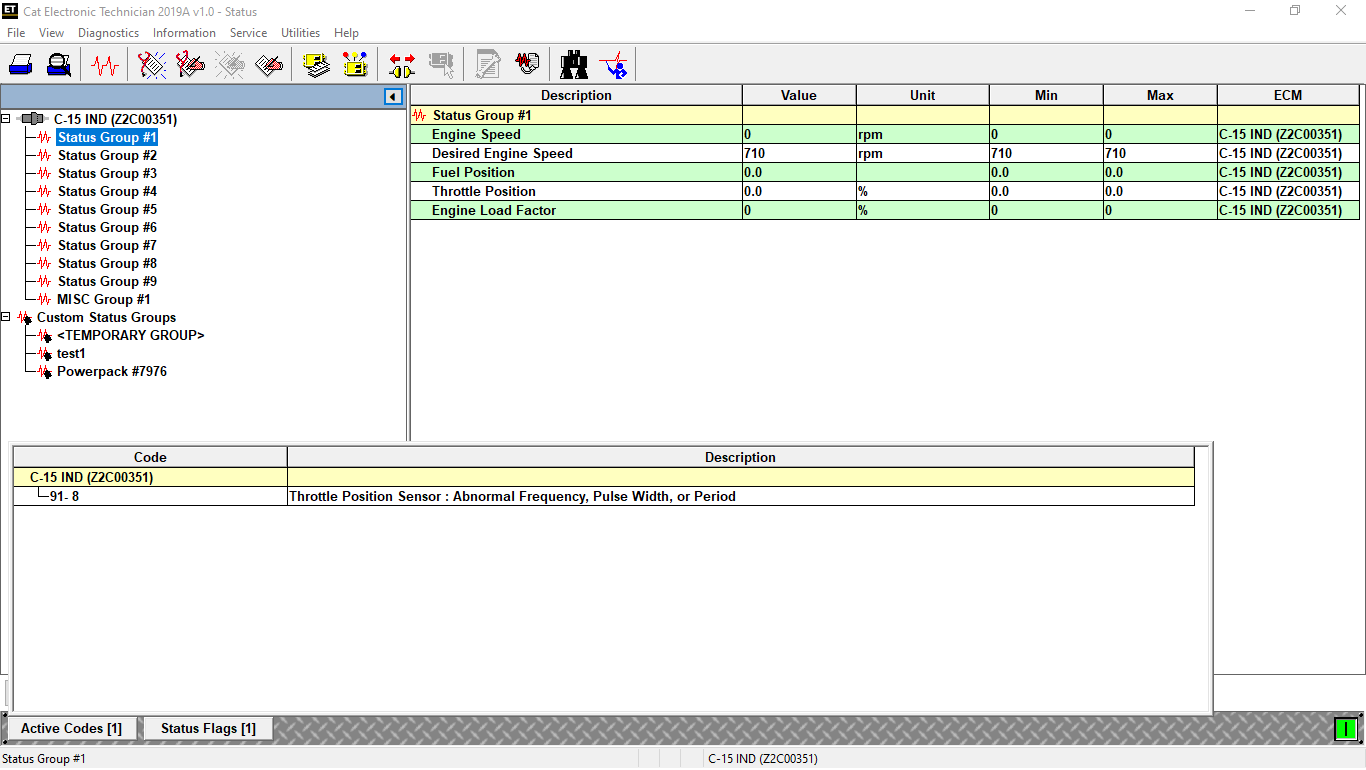This screenshot has height=770, width=1366.
Task: Select the C-15 IND (Z2C00351) tree root
Action: point(115,119)
